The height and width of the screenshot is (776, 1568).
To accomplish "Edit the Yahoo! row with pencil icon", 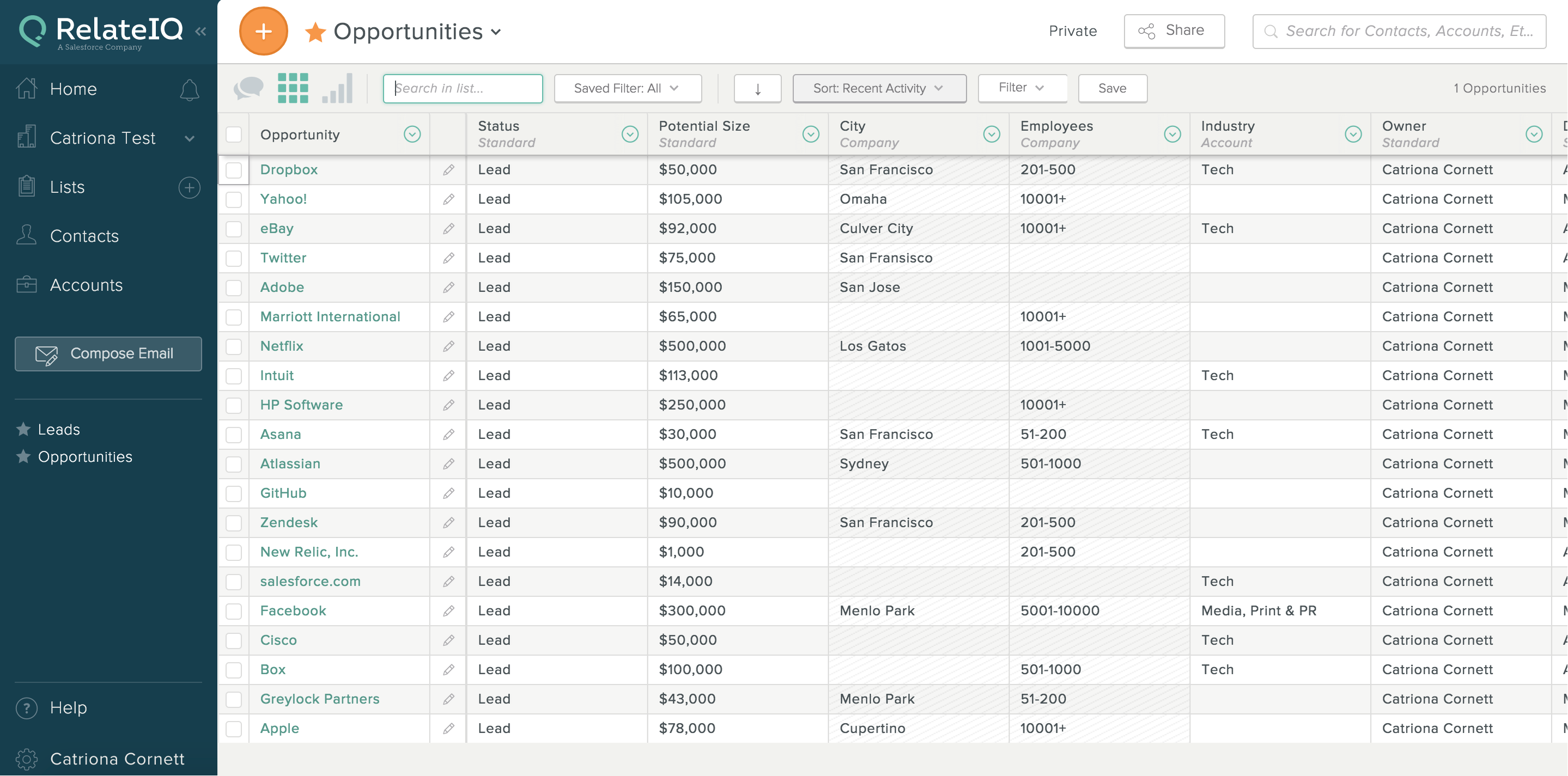I will click(448, 199).
